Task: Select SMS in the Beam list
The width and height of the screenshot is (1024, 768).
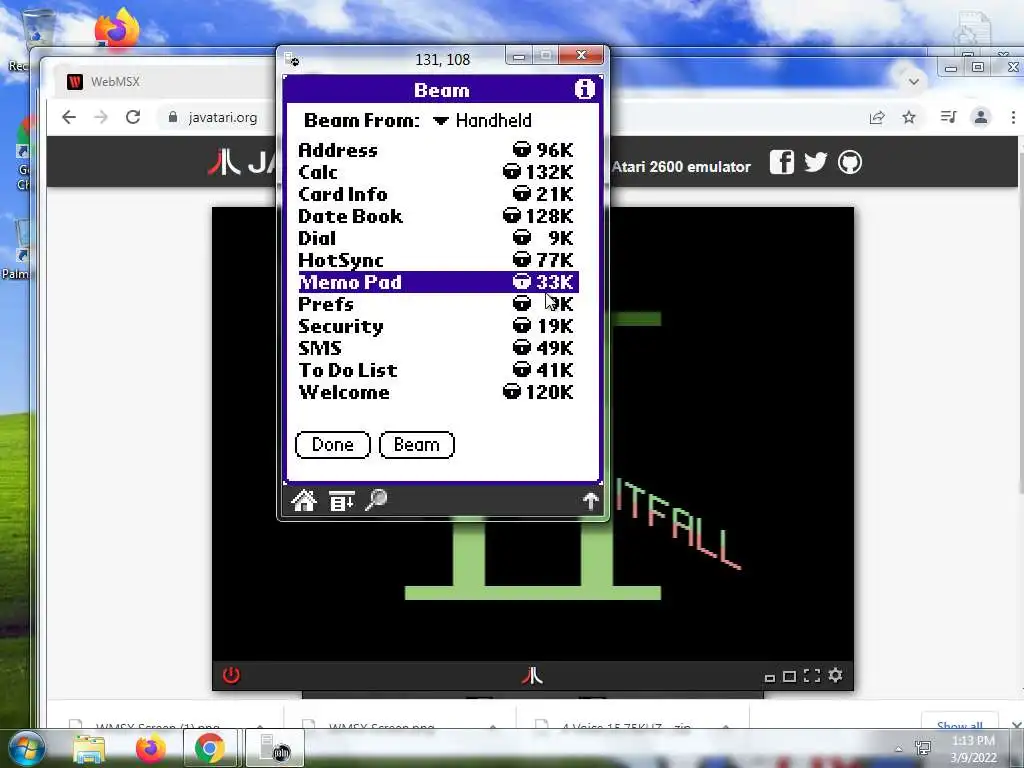Action: [436, 348]
